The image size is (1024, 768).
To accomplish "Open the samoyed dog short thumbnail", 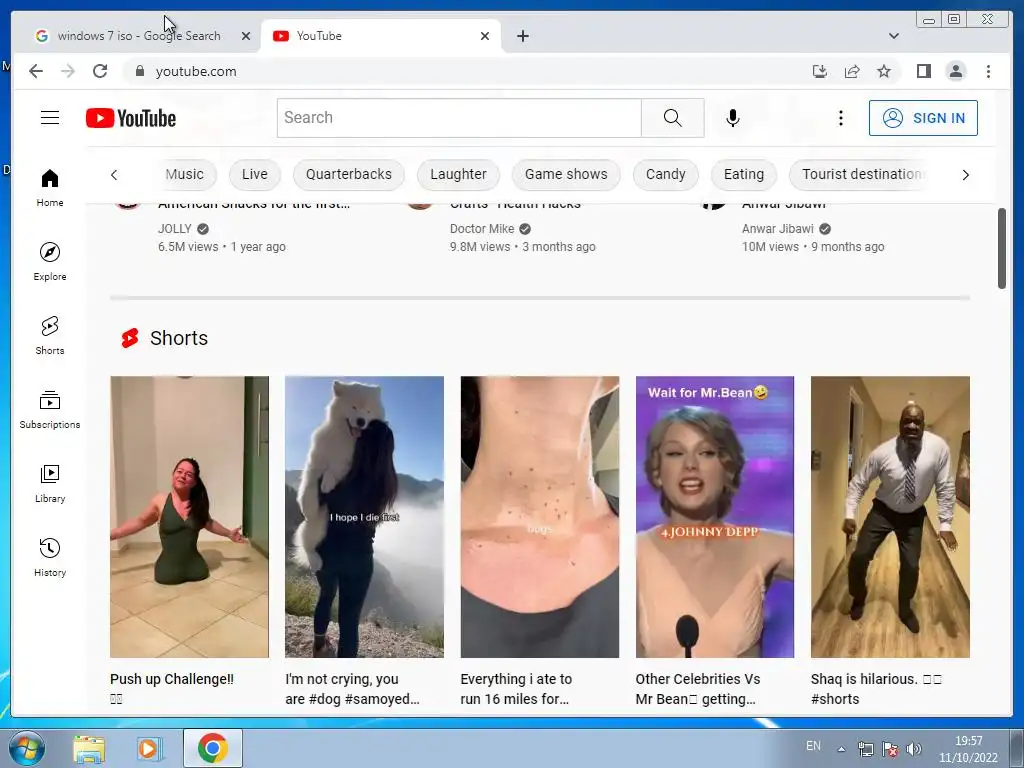I will point(364,517).
